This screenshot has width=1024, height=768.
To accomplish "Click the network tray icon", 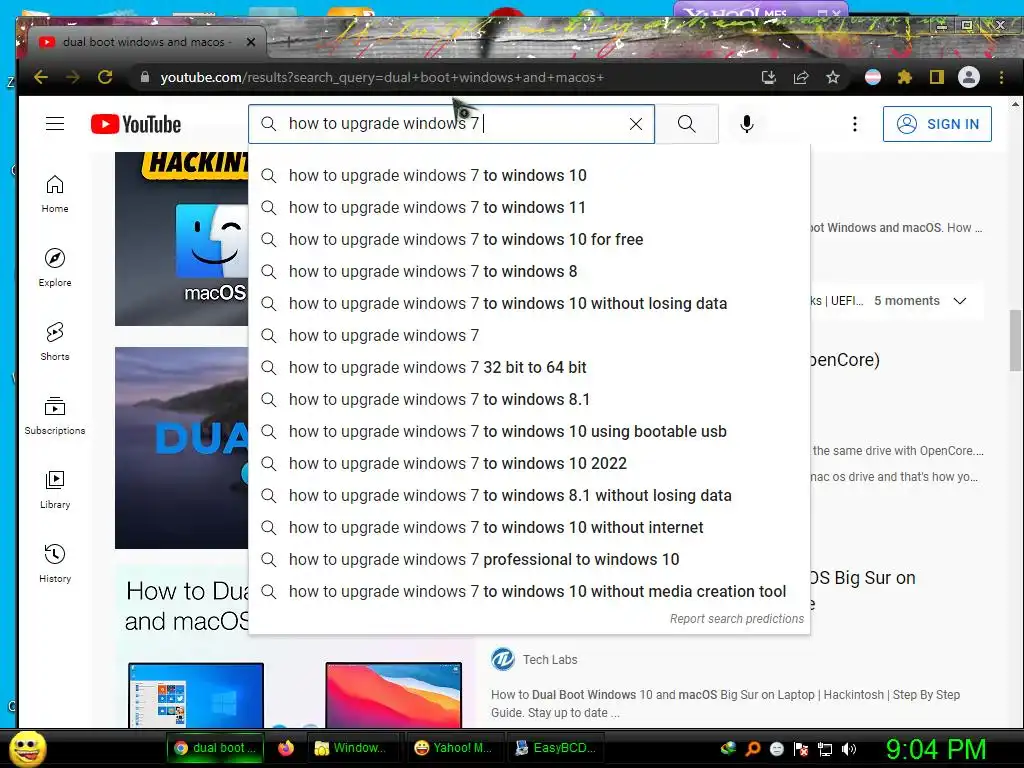I will [825, 749].
